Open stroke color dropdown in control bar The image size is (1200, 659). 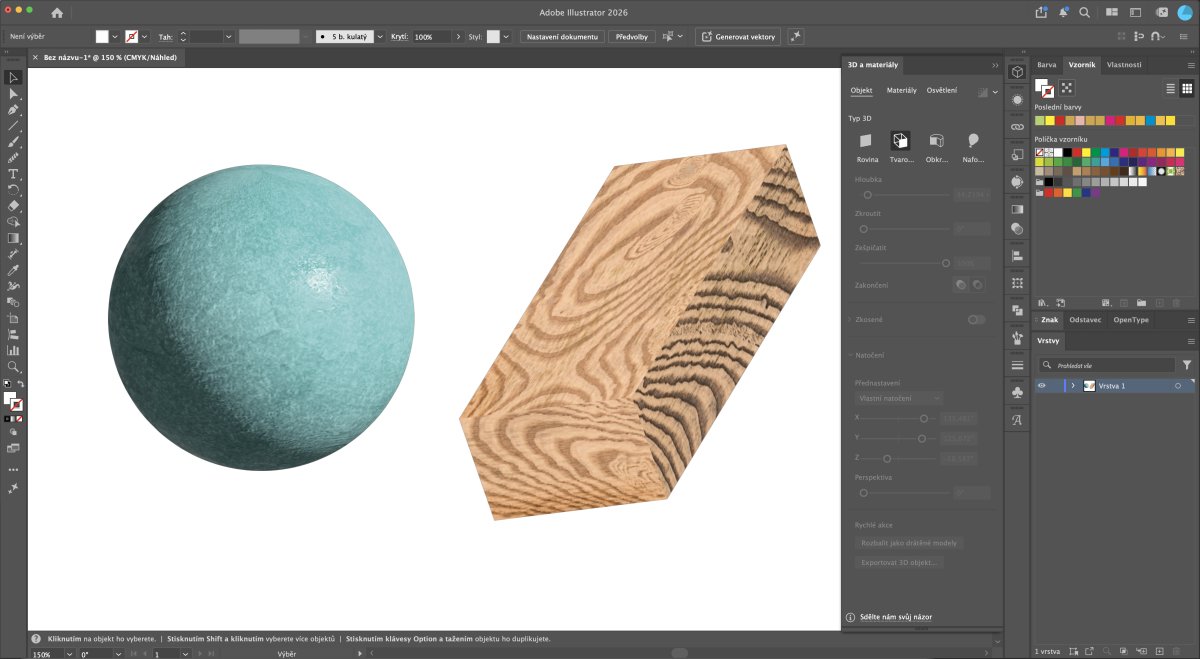tap(145, 36)
